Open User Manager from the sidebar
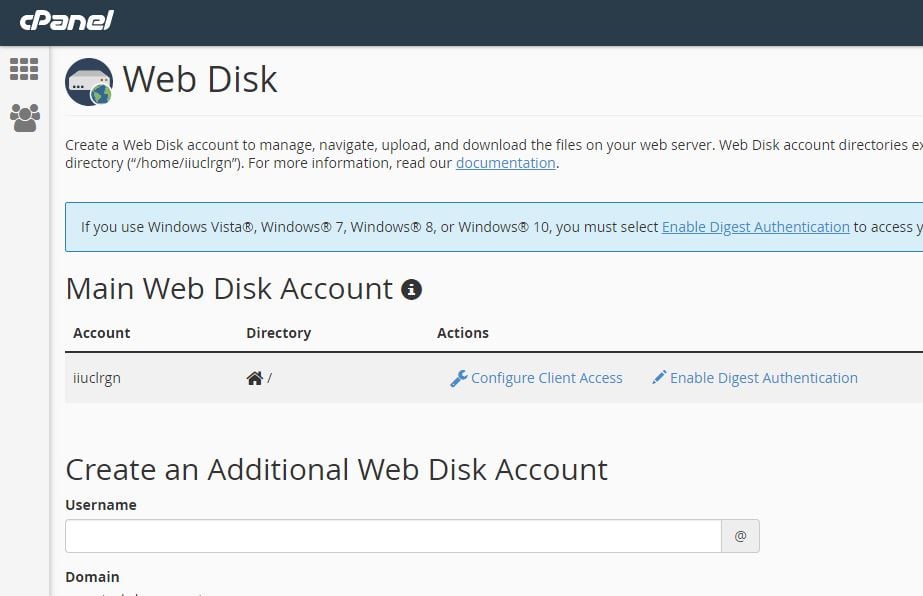923x596 pixels. point(24,117)
